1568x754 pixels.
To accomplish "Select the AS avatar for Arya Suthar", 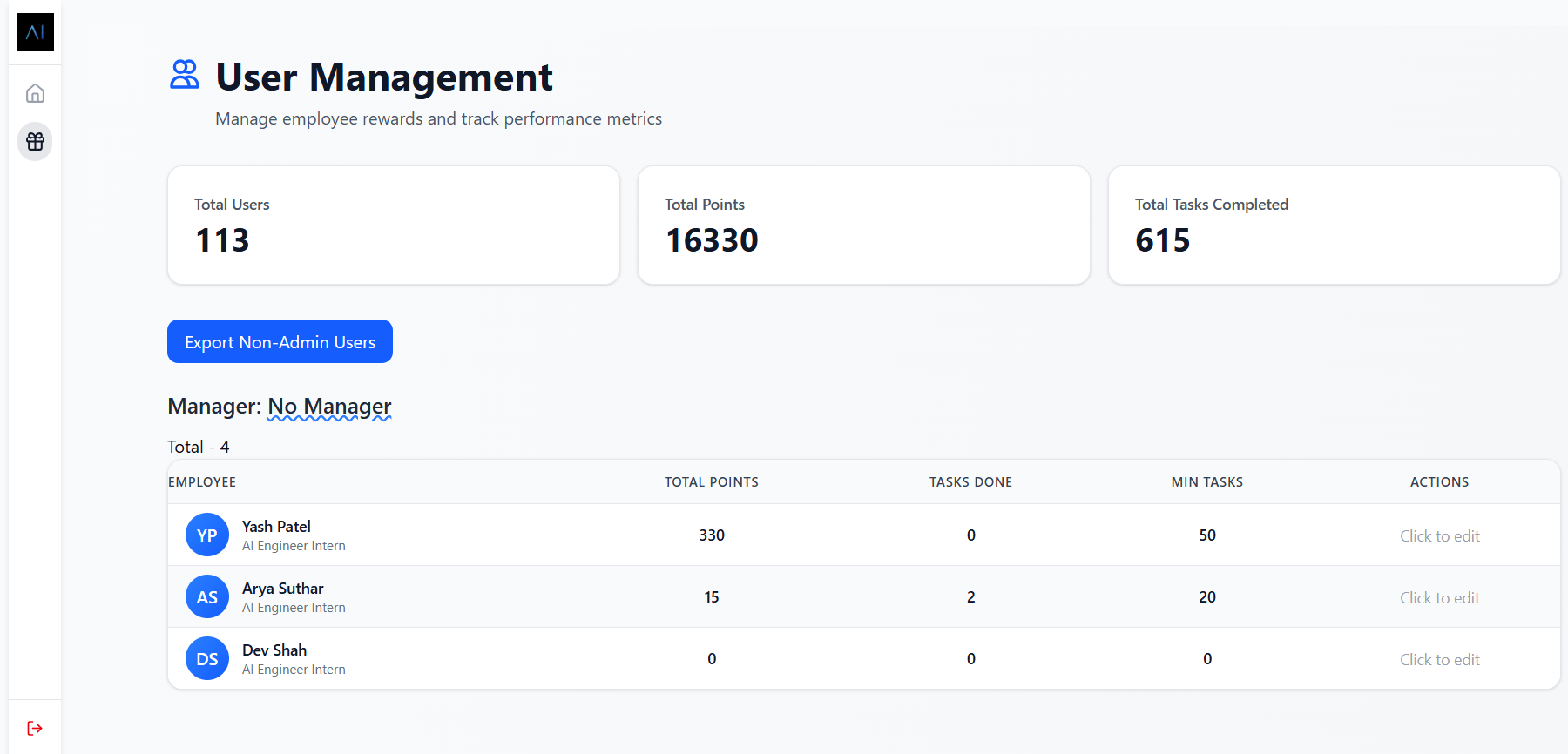I will coord(207,597).
